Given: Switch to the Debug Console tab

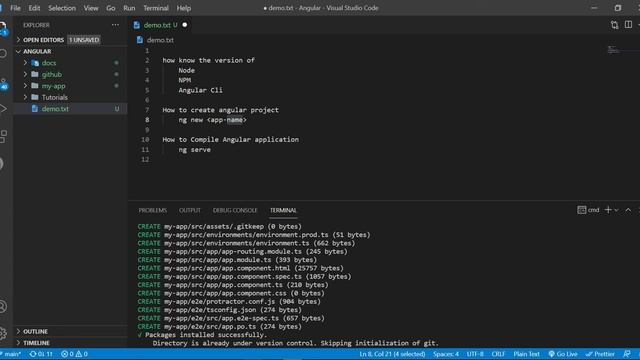Looking at the screenshot, I should coord(235,210).
